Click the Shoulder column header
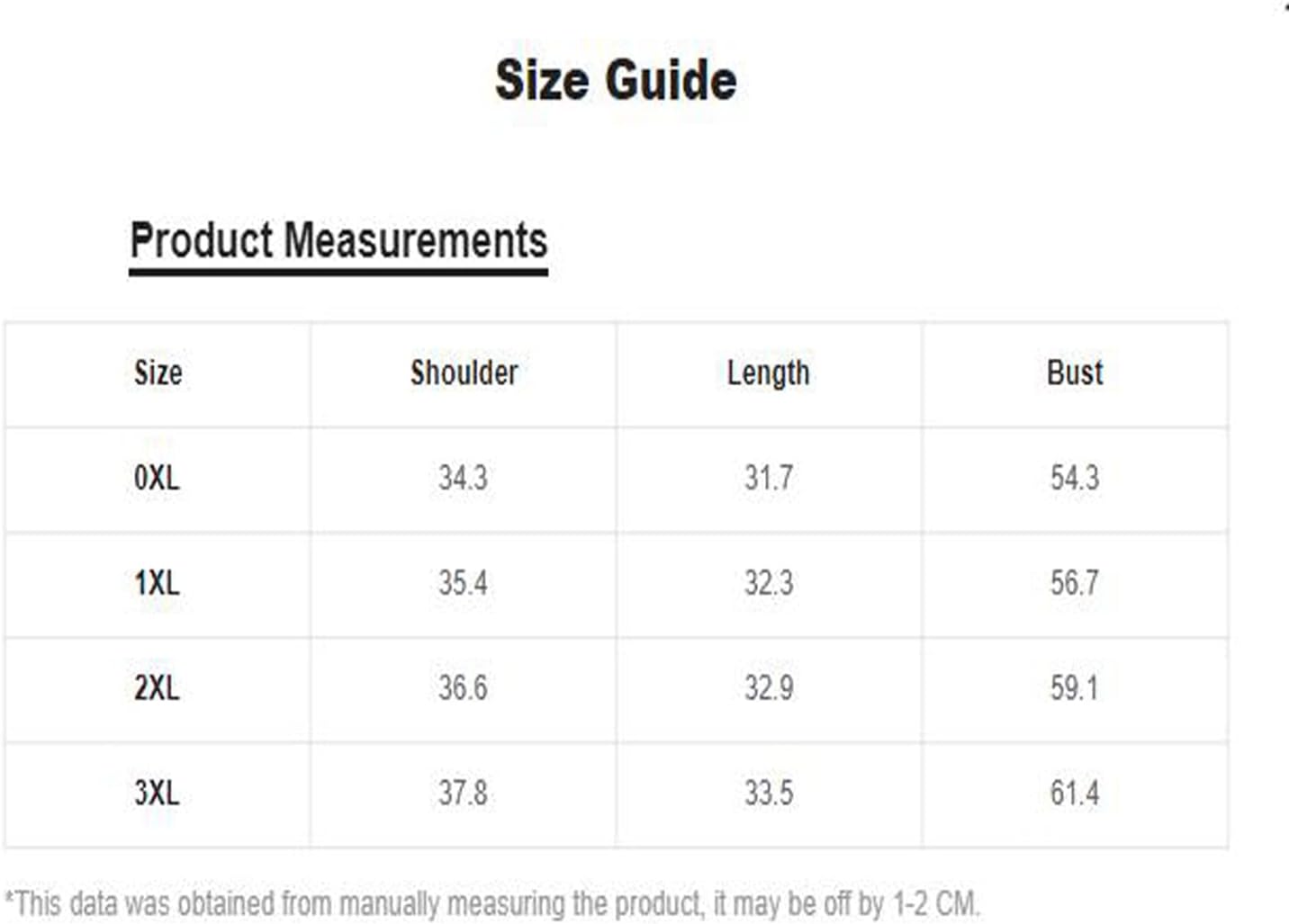This screenshot has width=1289, height=924. [464, 372]
